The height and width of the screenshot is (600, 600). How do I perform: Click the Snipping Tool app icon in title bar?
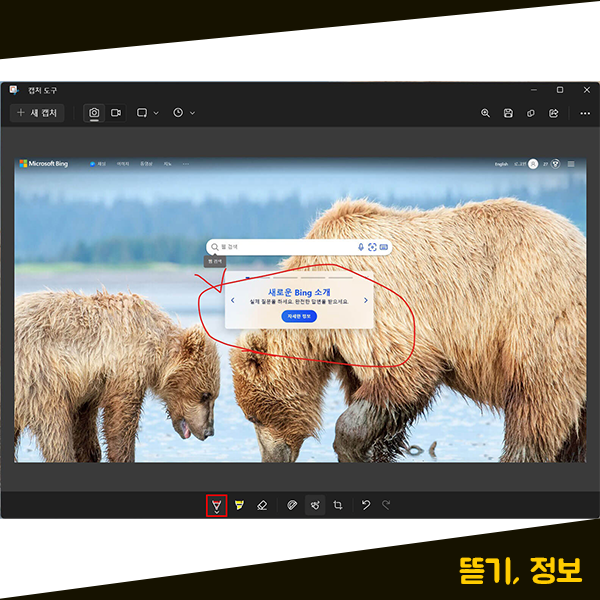click(x=14, y=90)
